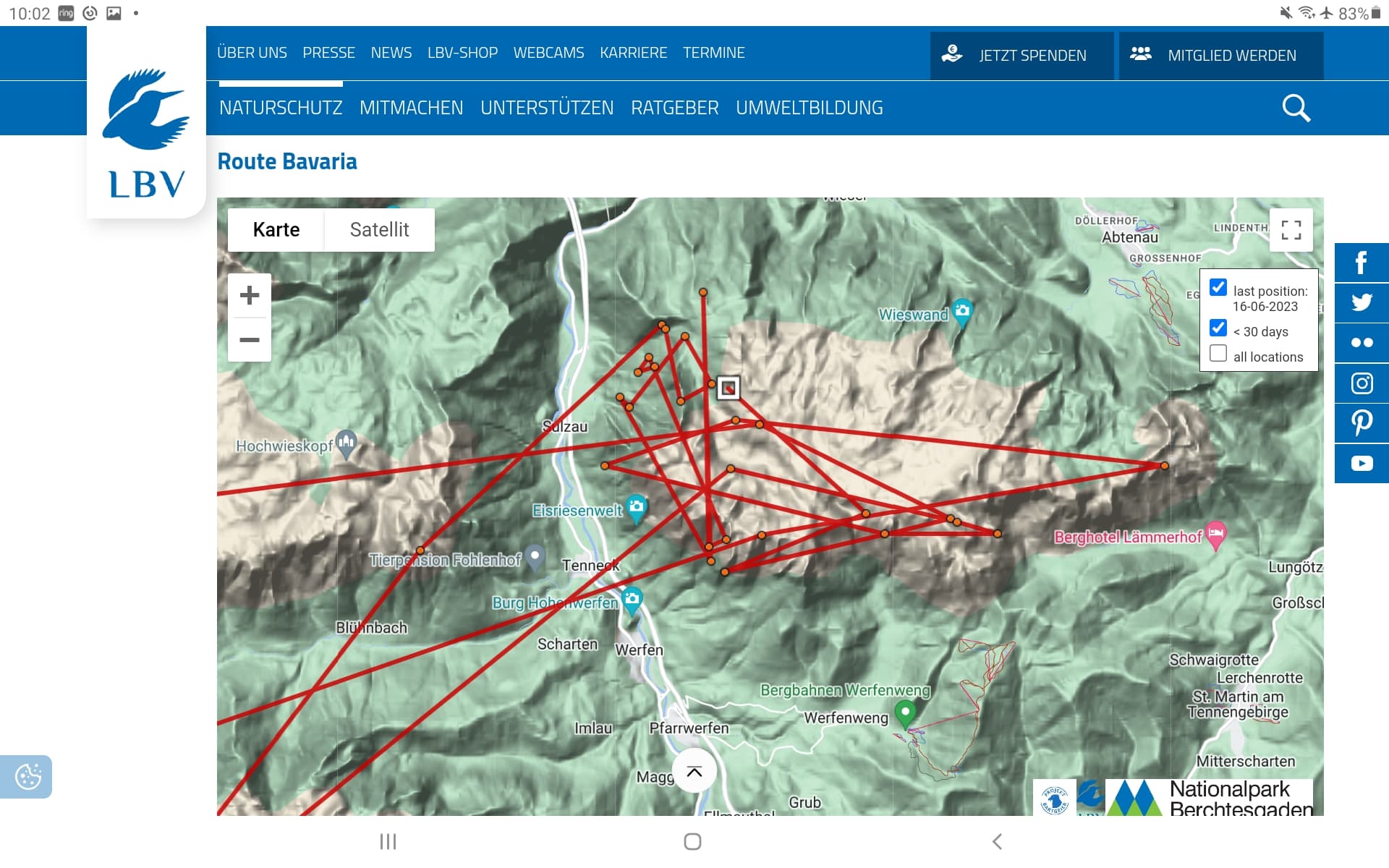Open the NATURSCHUTZ menu
1389x868 pixels.
[281, 108]
